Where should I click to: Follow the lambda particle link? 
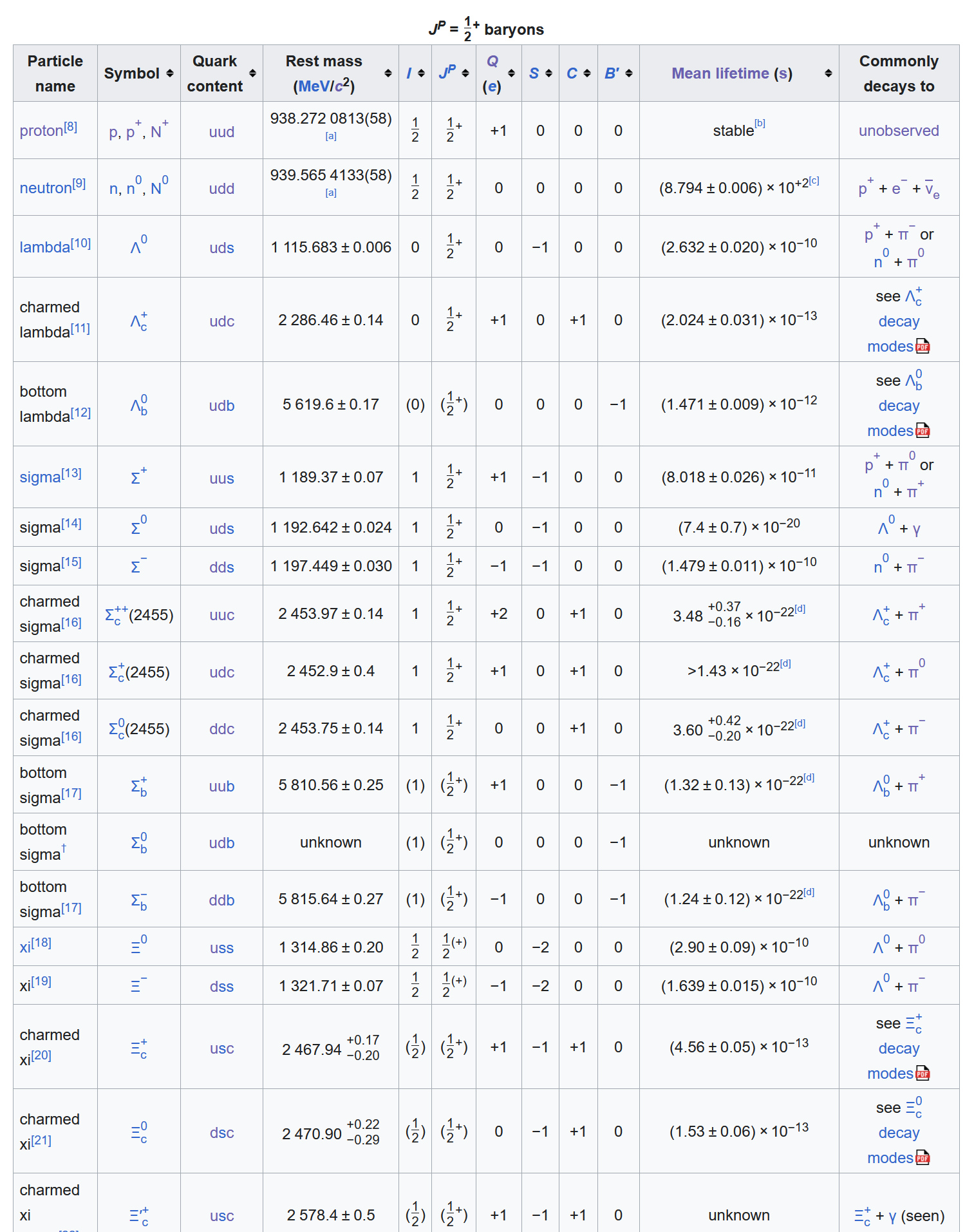pyautogui.click(x=45, y=247)
